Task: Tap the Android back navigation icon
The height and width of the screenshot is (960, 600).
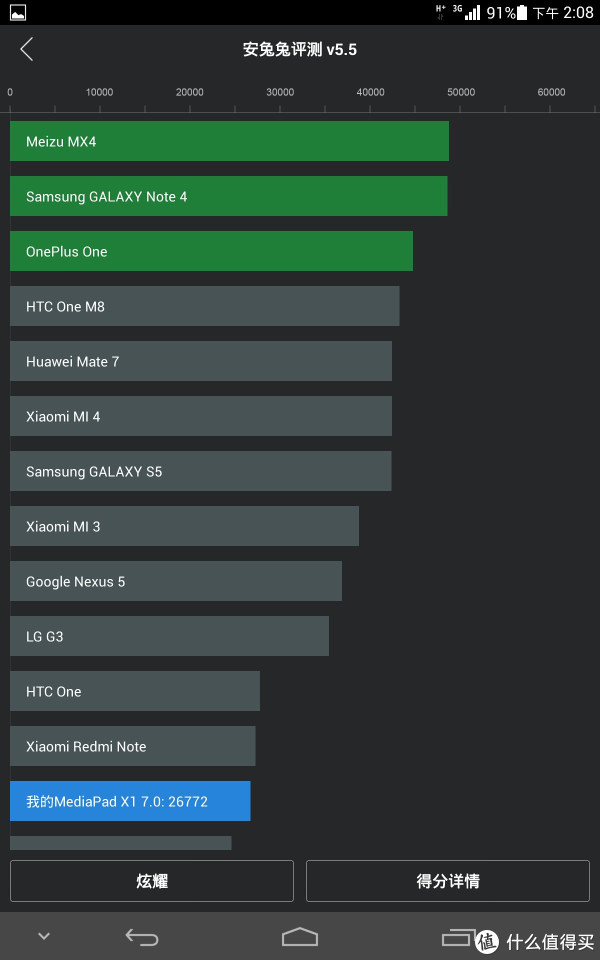Action: pos(141,937)
